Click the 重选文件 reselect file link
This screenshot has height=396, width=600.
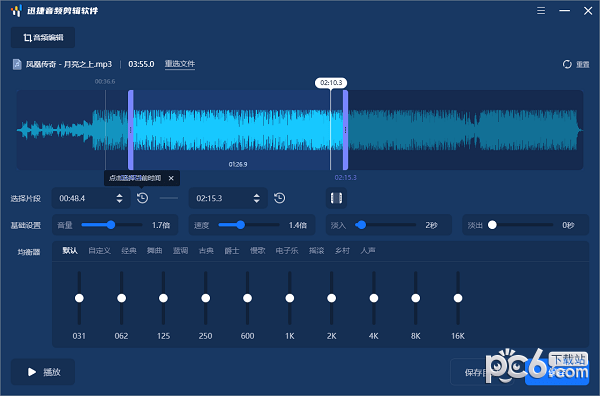(180, 64)
